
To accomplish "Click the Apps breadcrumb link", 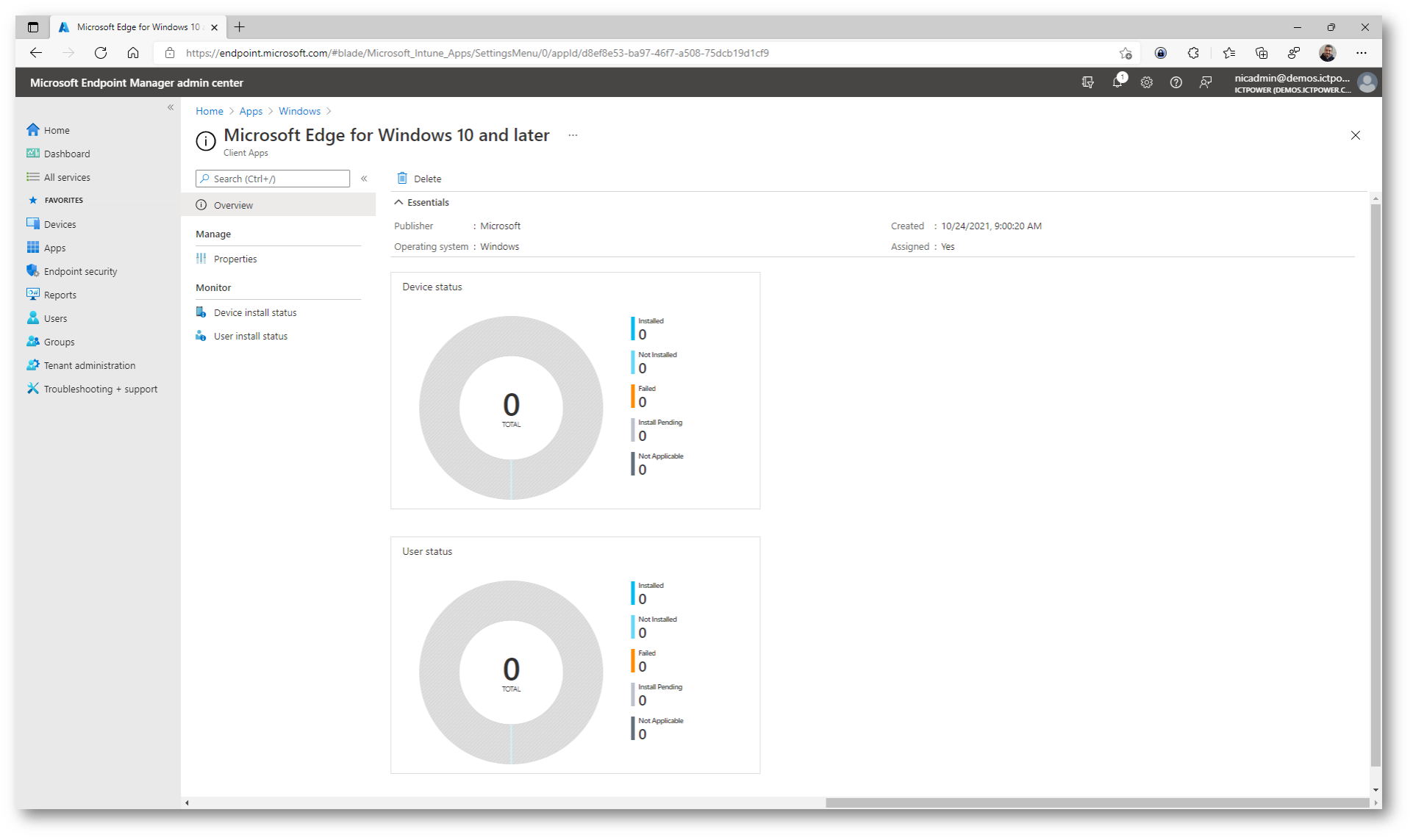I will click(x=251, y=111).
